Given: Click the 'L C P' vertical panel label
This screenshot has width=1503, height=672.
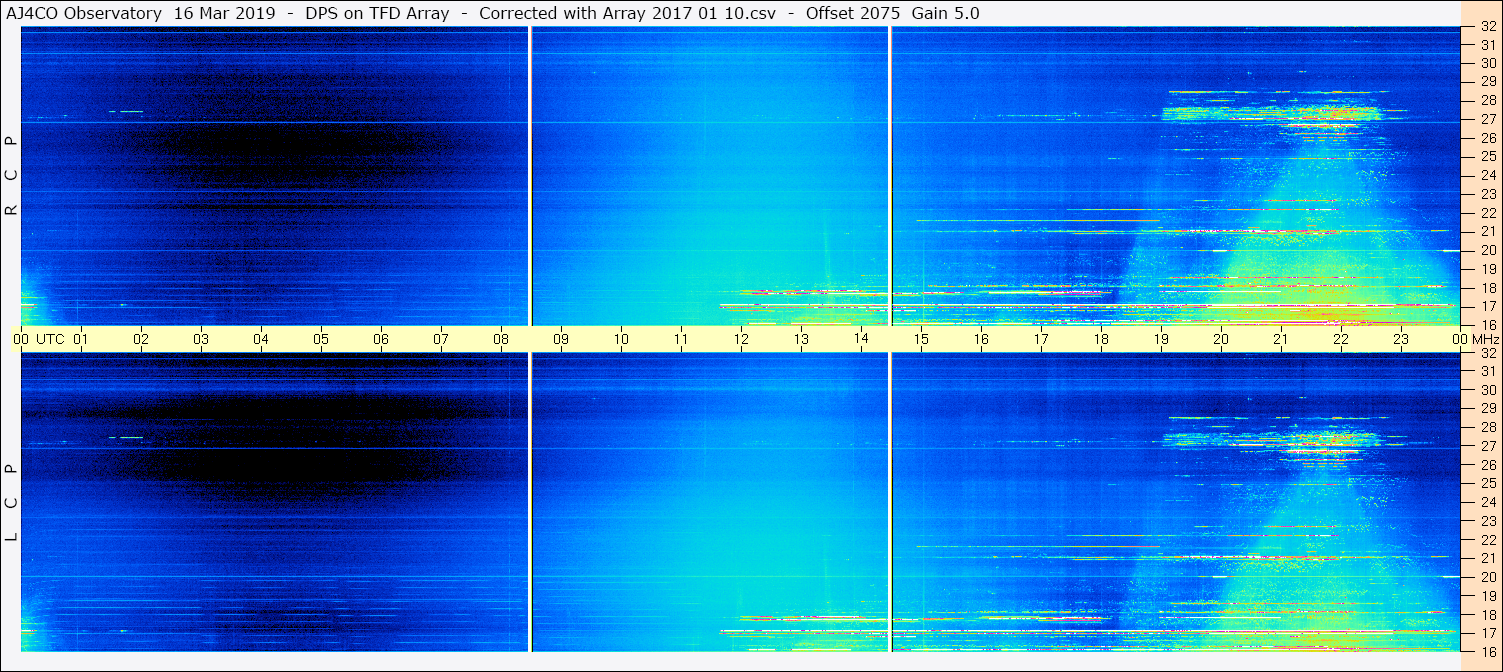Looking at the screenshot, I should [11, 502].
